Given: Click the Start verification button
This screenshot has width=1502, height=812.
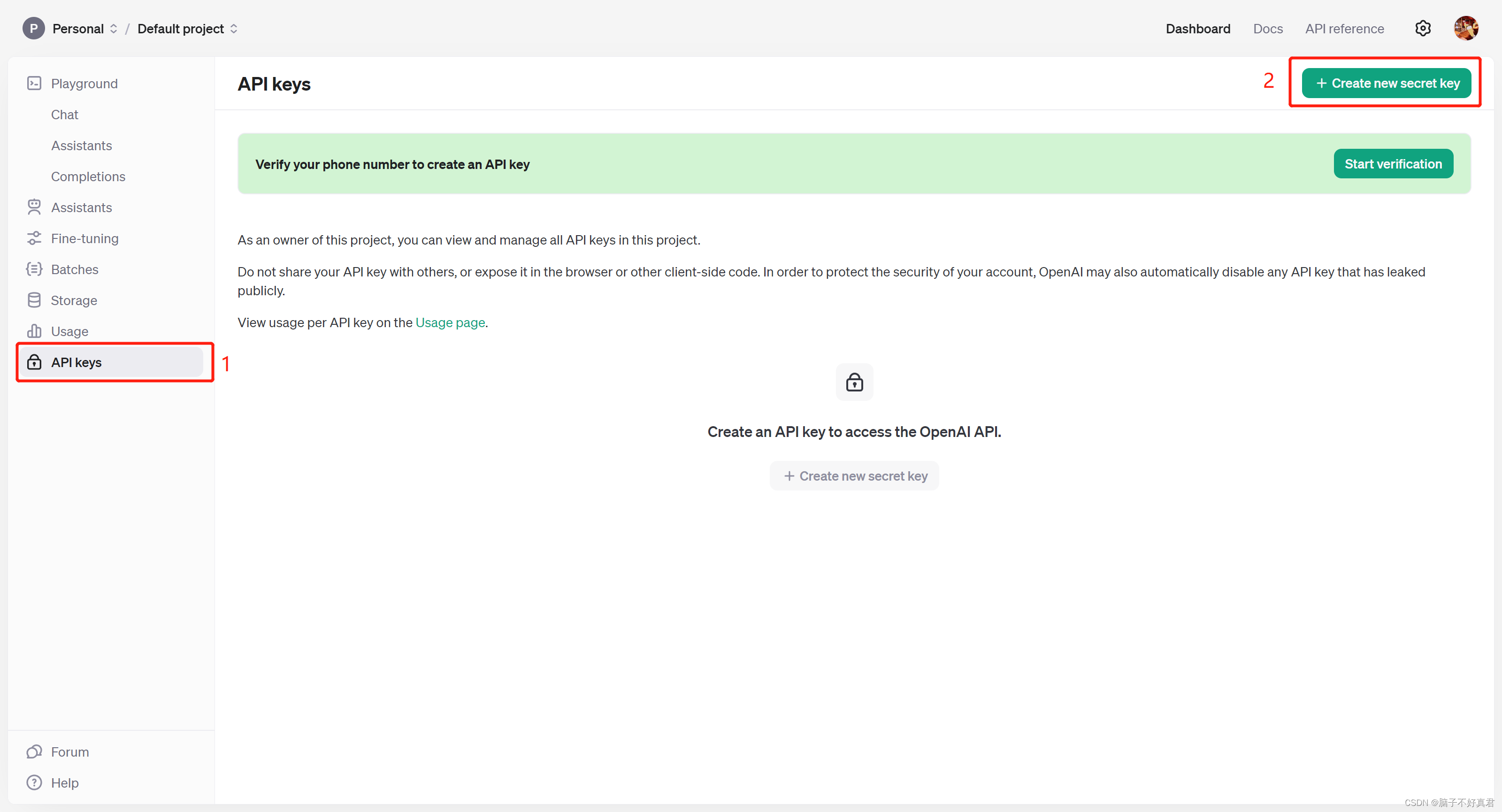Looking at the screenshot, I should coord(1393,163).
